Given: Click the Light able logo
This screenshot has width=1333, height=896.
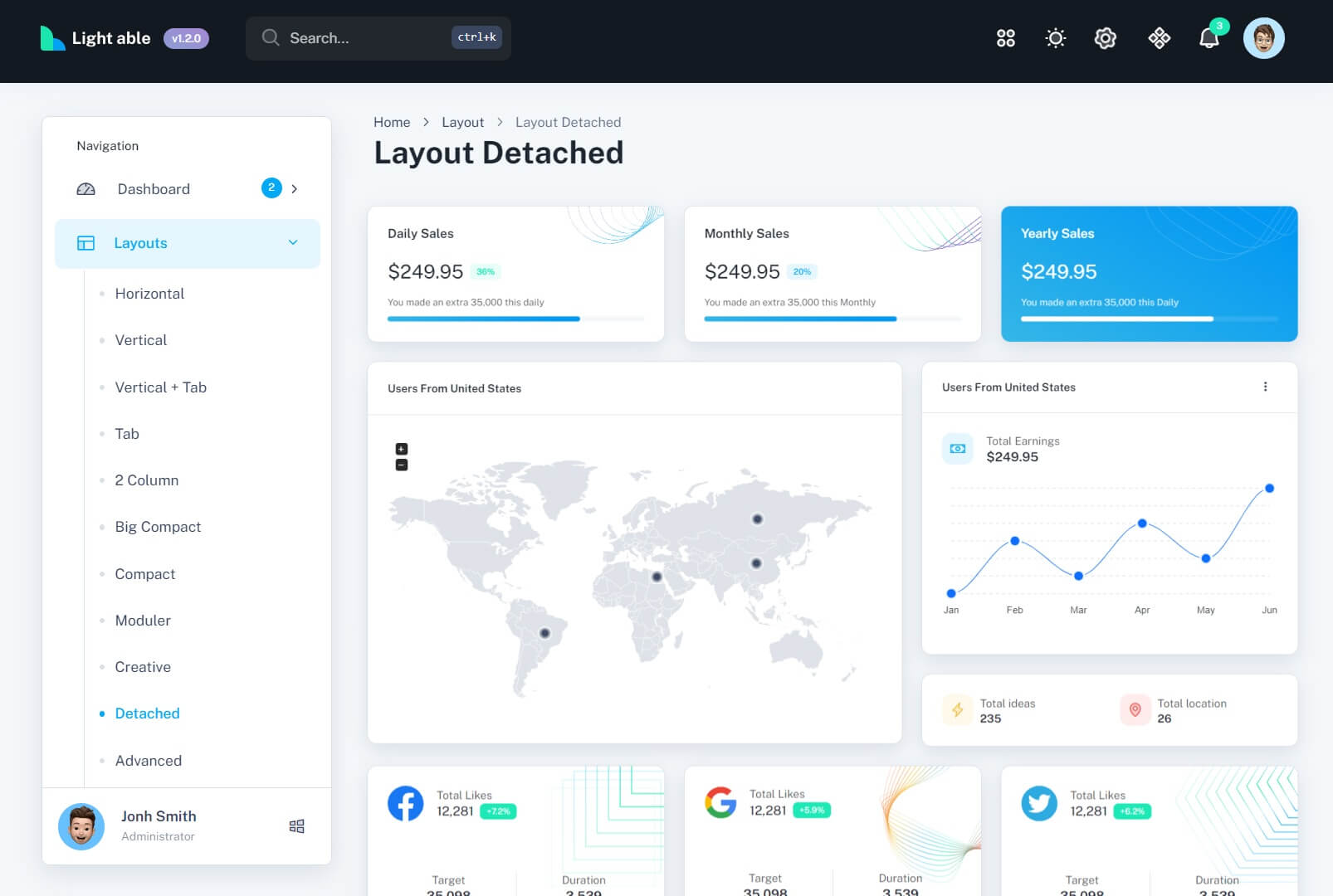Looking at the screenshot, I should [96, 38].
